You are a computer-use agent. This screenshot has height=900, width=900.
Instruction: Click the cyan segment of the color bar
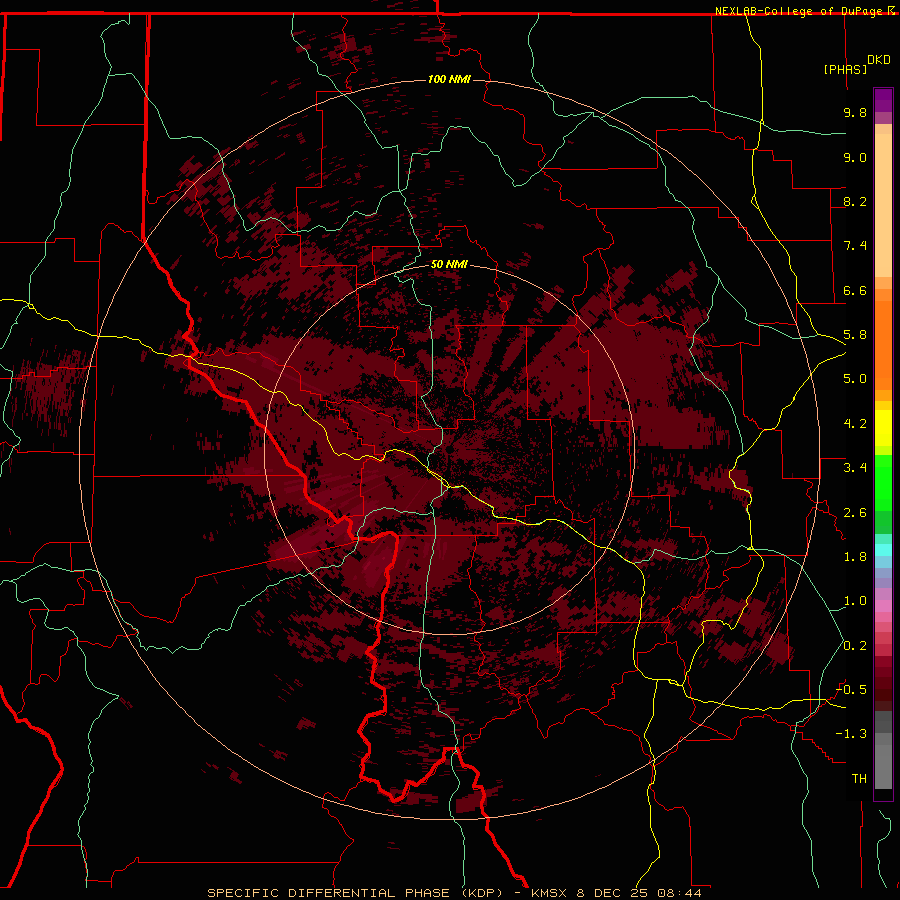(883, 550)
